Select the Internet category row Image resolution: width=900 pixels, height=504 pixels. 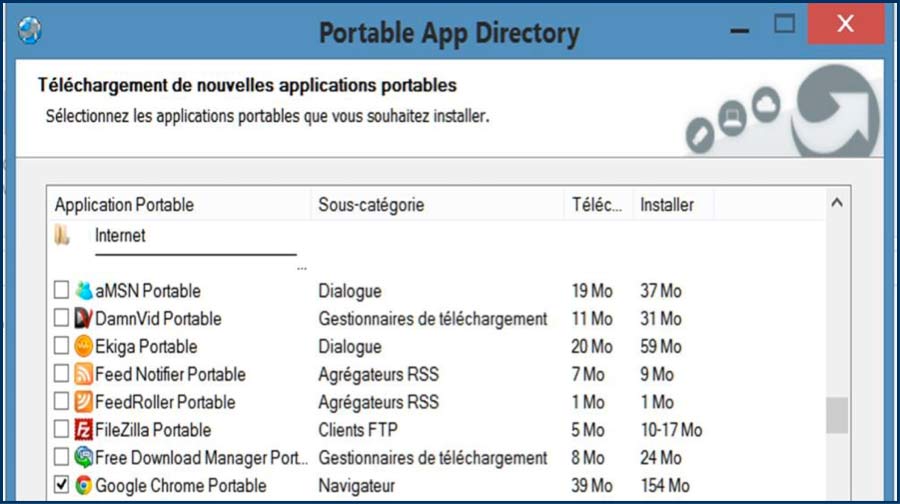[x=120, y=236]
